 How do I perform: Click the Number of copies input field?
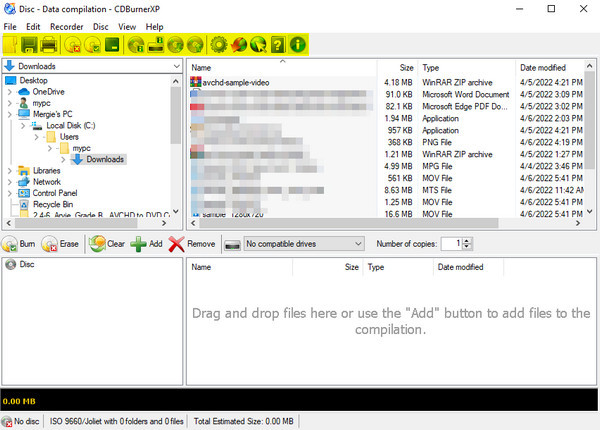tap(452, 244)
